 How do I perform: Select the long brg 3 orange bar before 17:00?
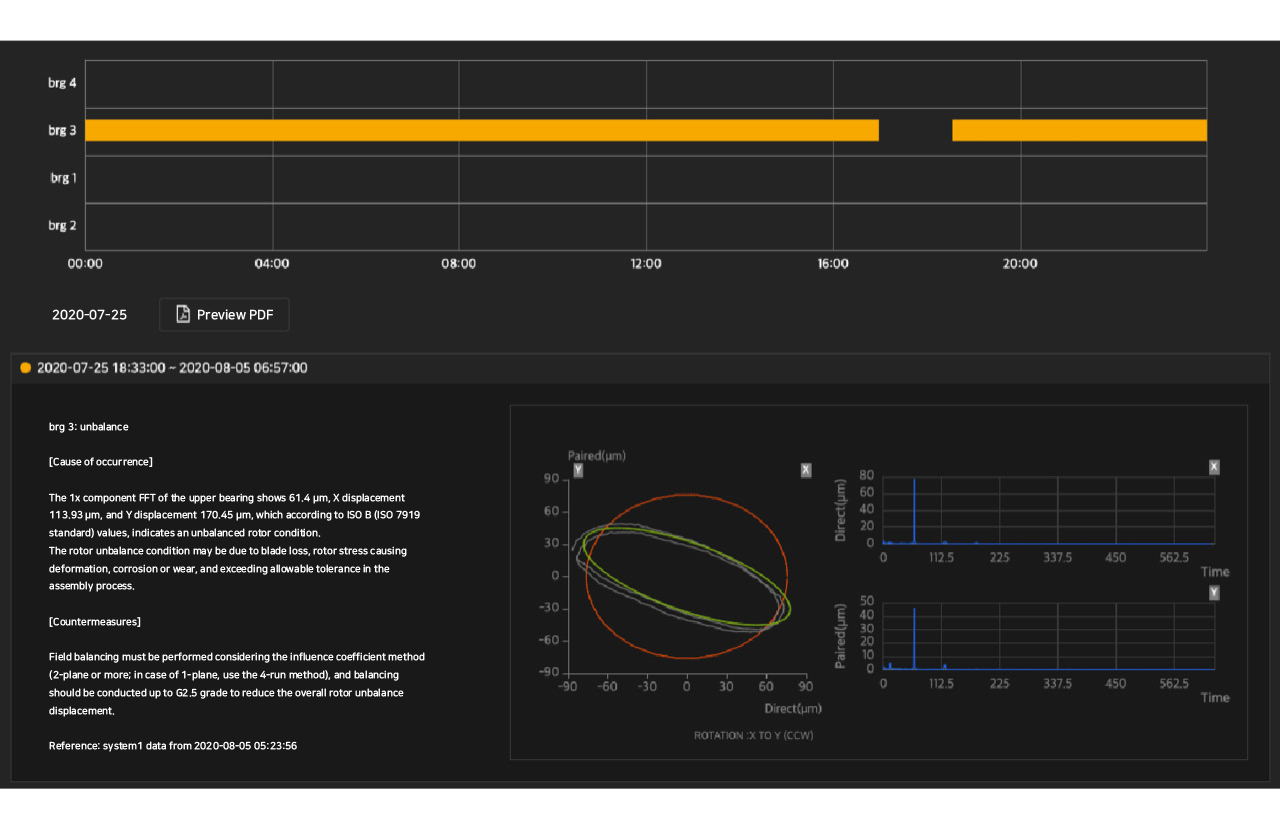482,130
